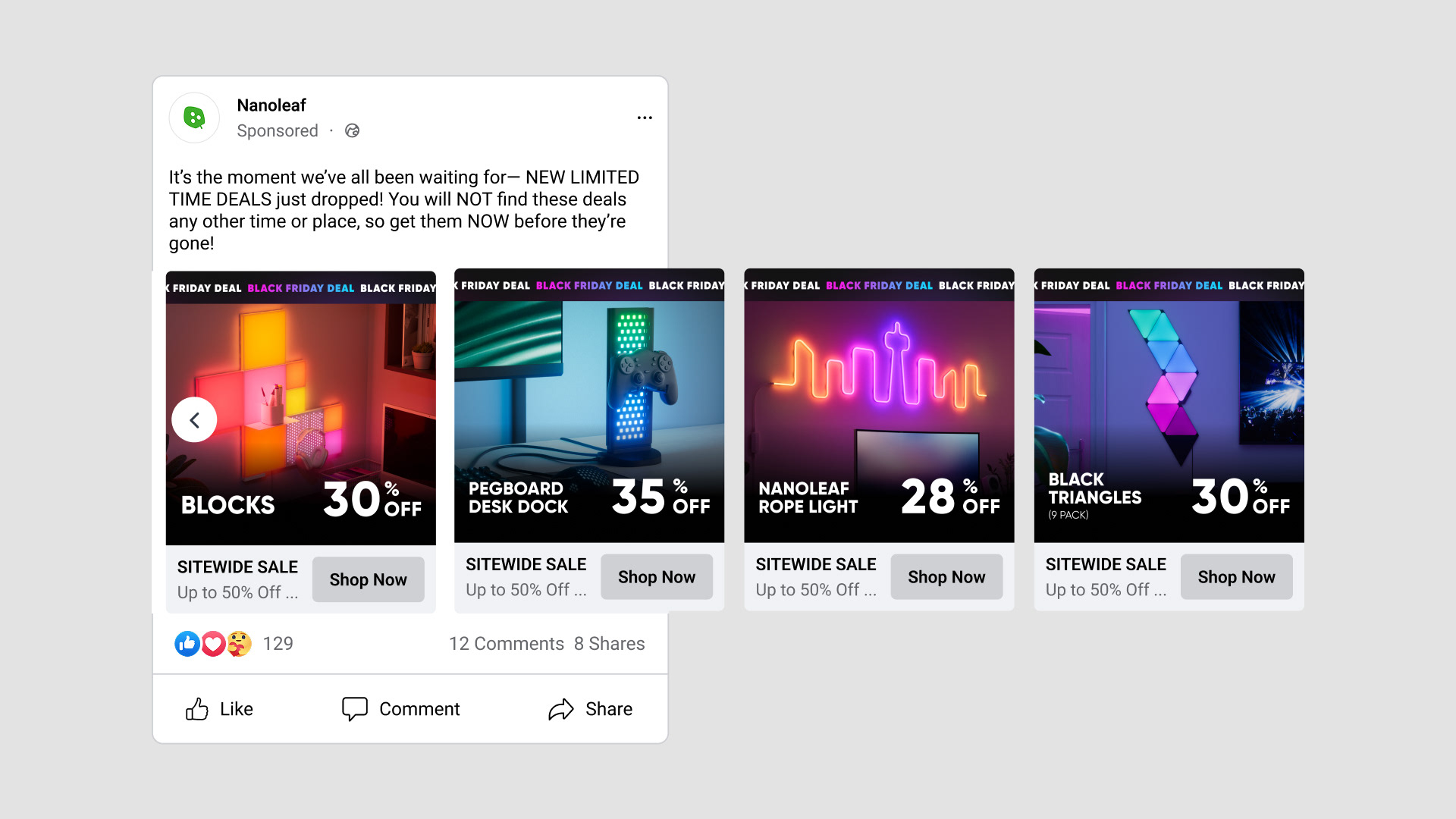View the 8 Shares link
The height and width of the screenshot is (819, 1456).
coord(610,644)
